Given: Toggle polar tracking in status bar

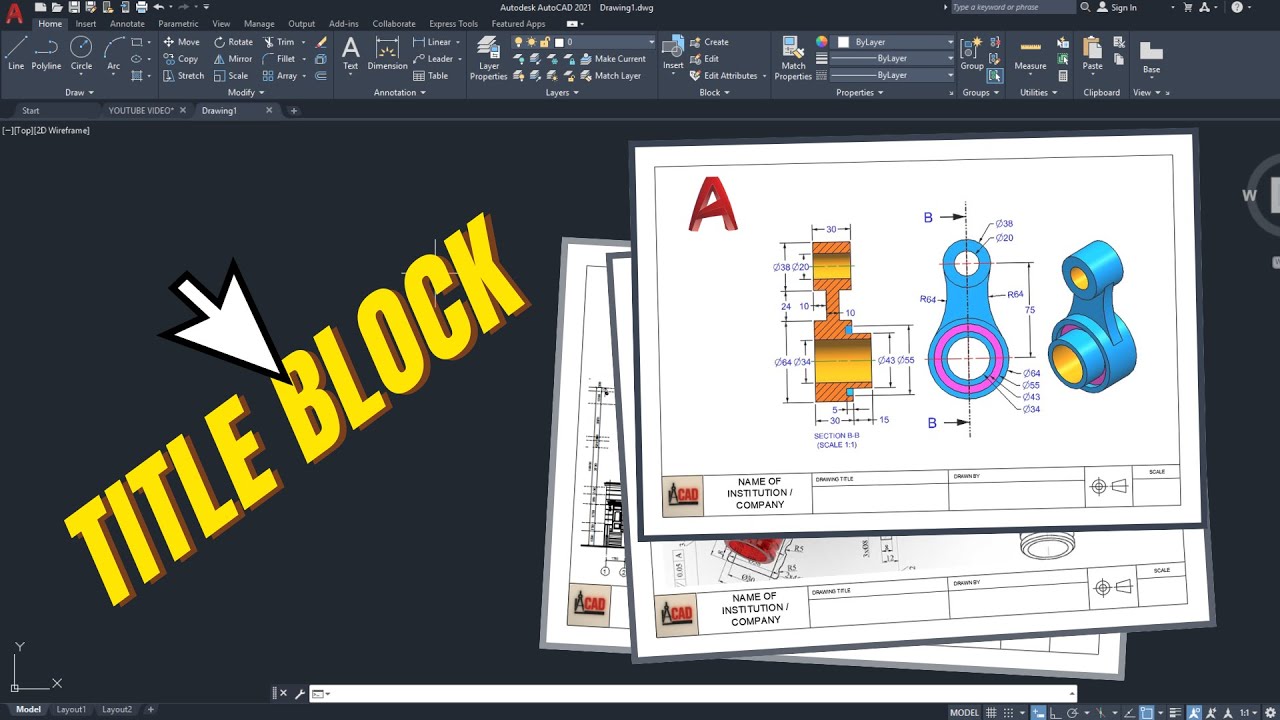Looking at the screenshot, I should [x=1072, y=712].
